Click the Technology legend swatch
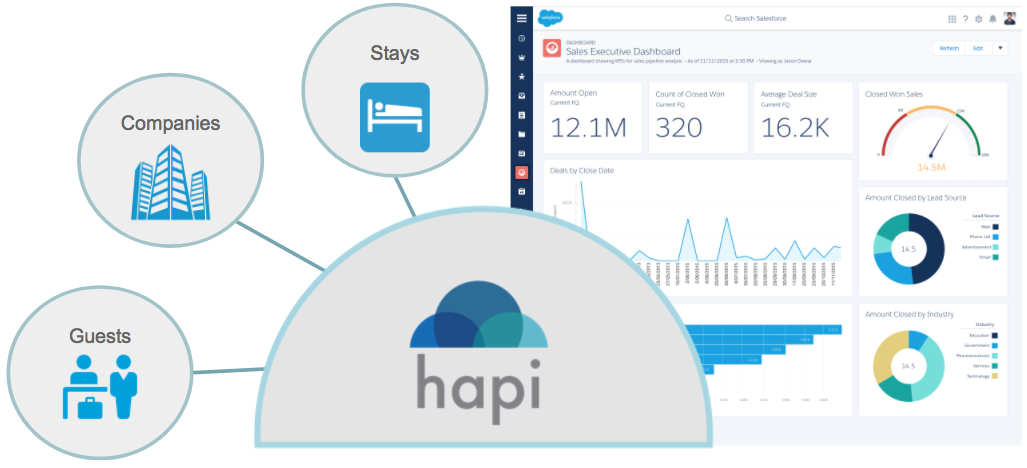 996,376
